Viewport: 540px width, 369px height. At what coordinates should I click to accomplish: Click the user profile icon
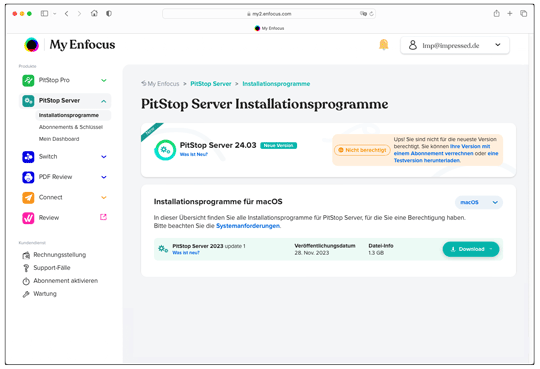tap(413, 45)
